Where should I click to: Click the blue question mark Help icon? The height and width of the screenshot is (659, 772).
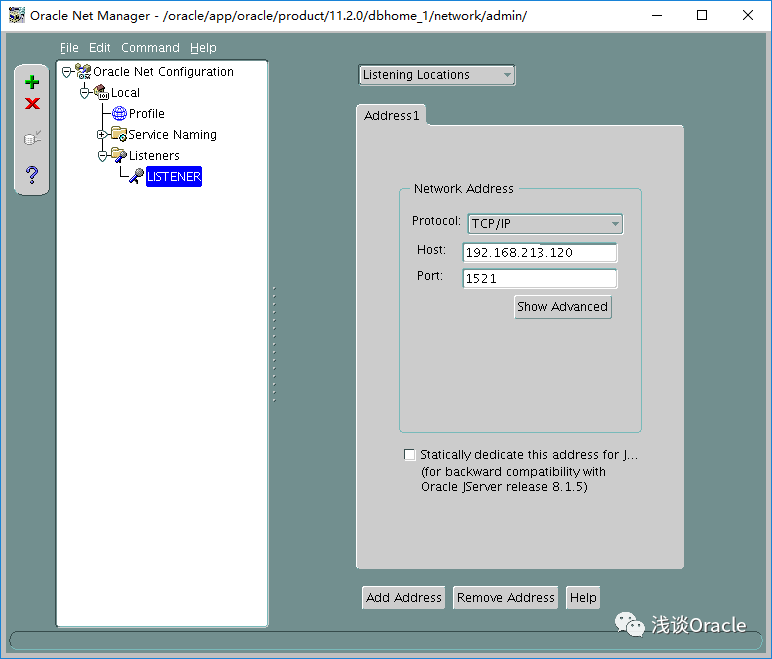[32, 175]
